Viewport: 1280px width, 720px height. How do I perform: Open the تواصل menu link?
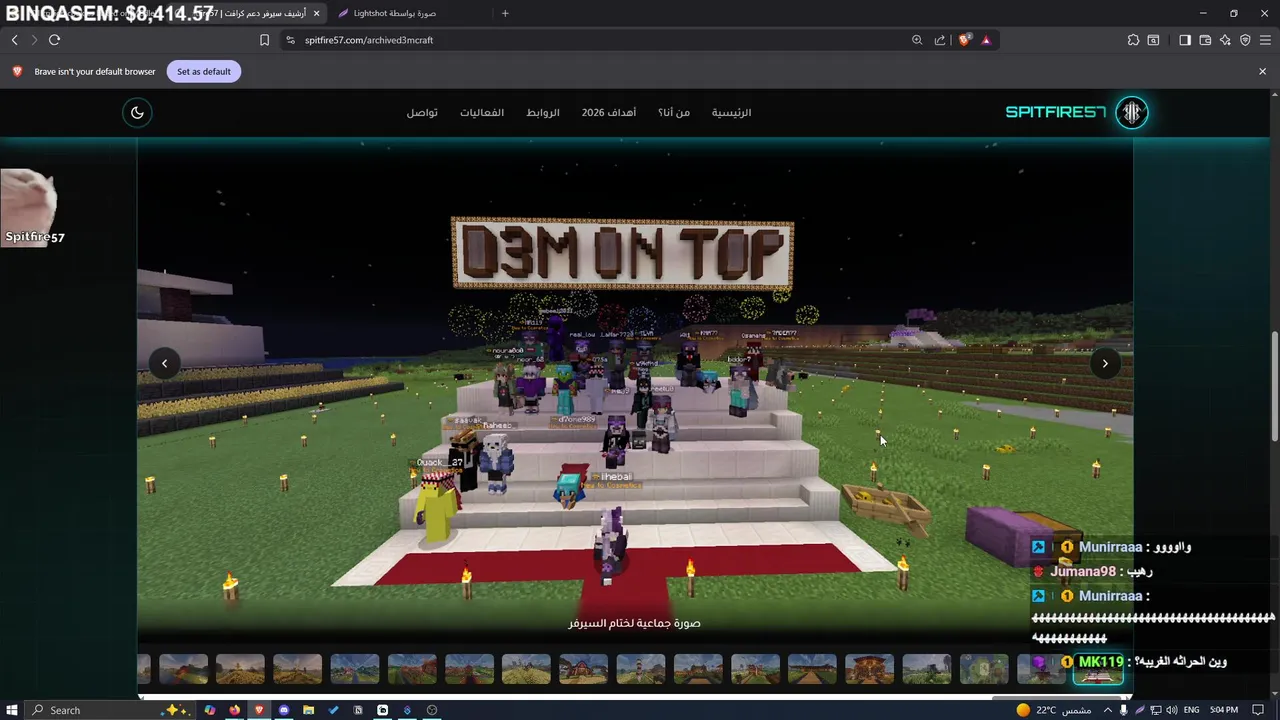[x=422, y=112]
